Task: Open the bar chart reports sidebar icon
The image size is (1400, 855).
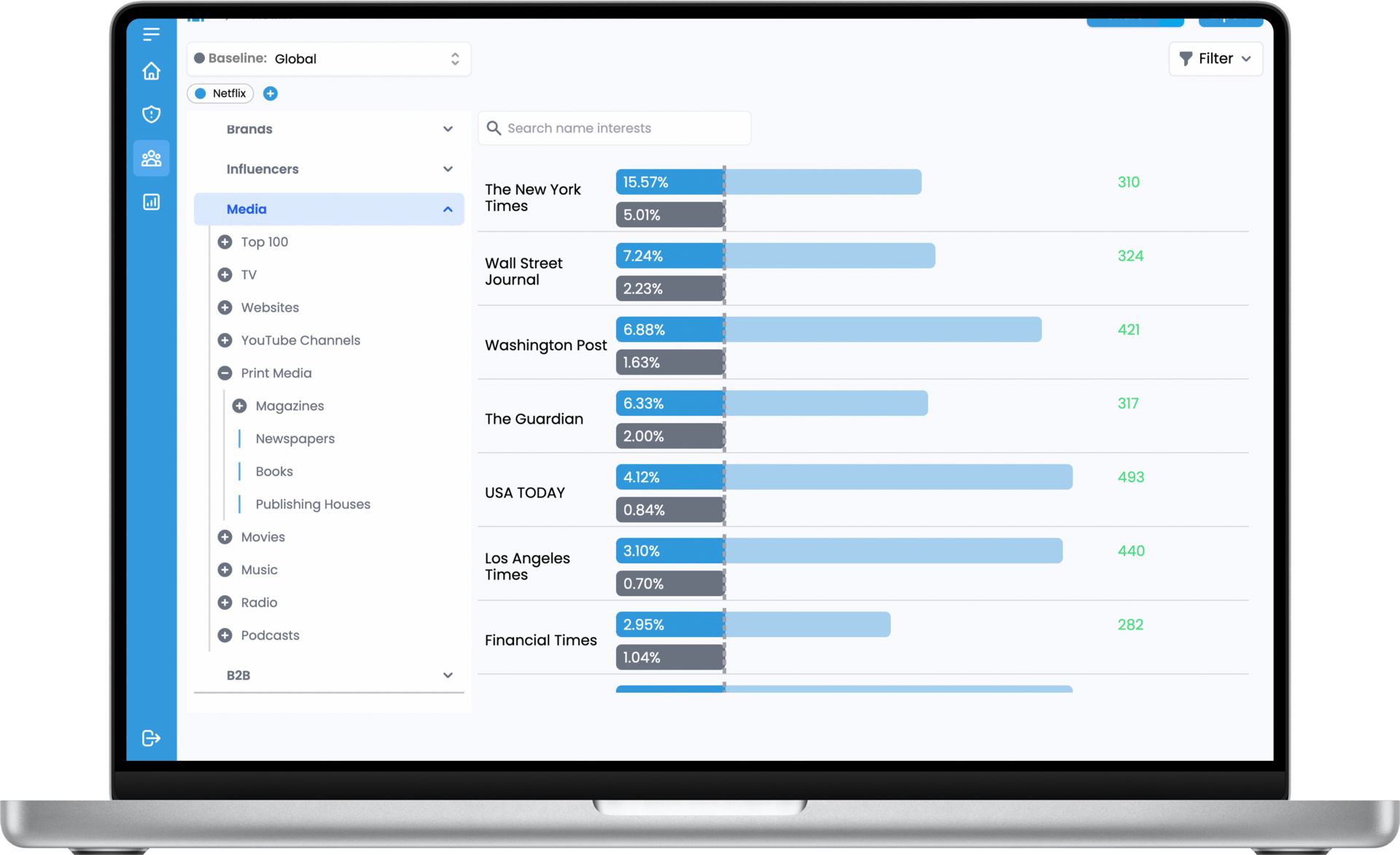Action: pos(151,201)
